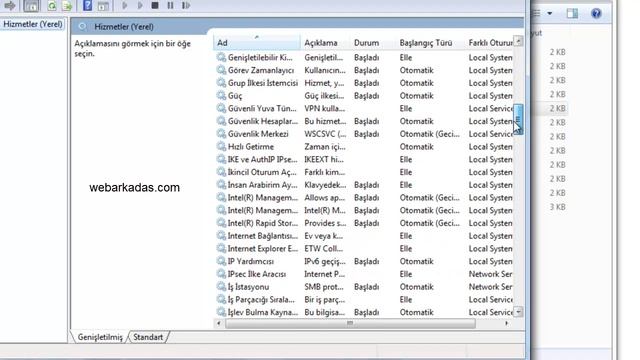Click the second play arrow toolbar icon

point(140,6)
